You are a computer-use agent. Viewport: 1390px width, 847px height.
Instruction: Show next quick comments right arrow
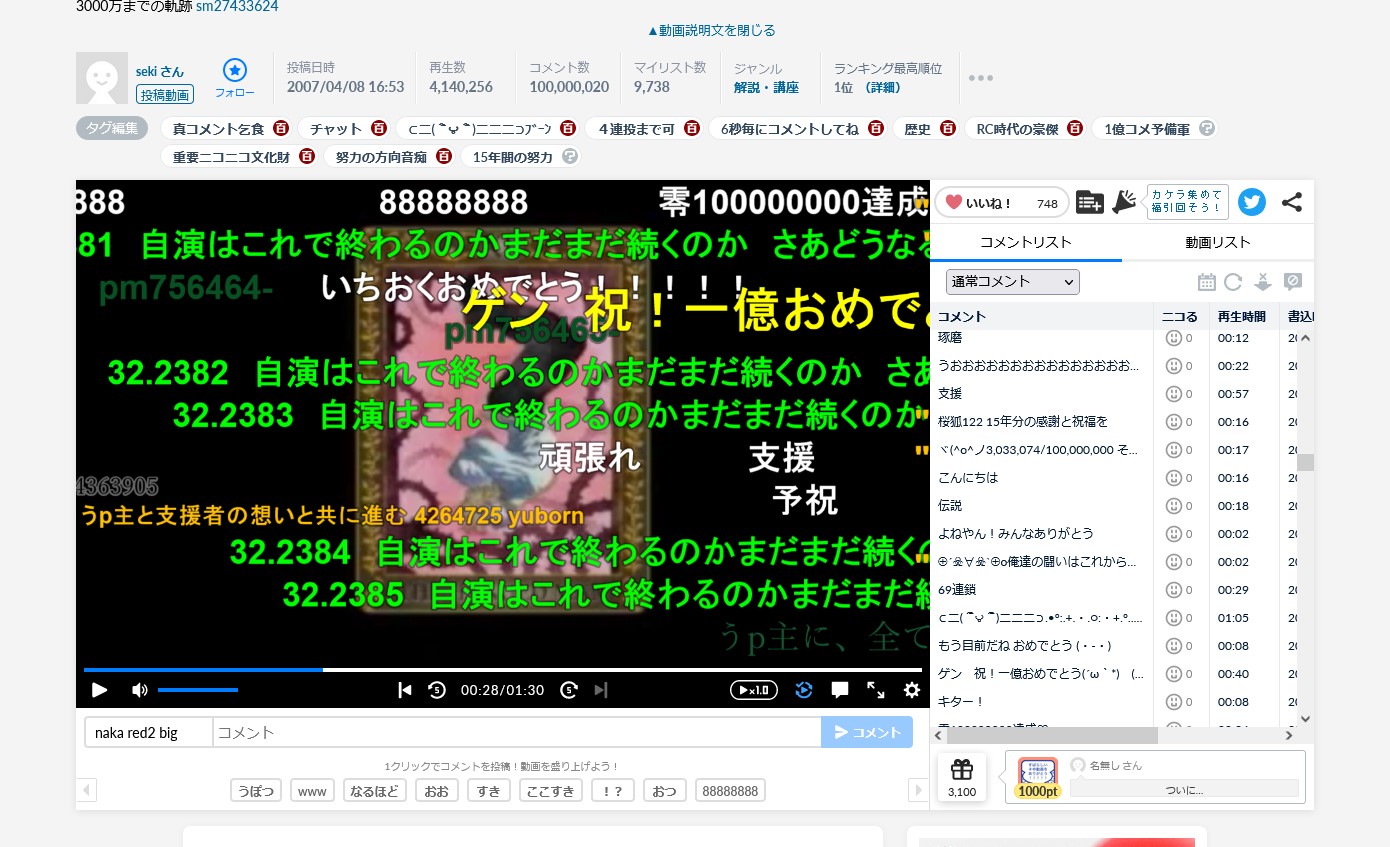918,791
